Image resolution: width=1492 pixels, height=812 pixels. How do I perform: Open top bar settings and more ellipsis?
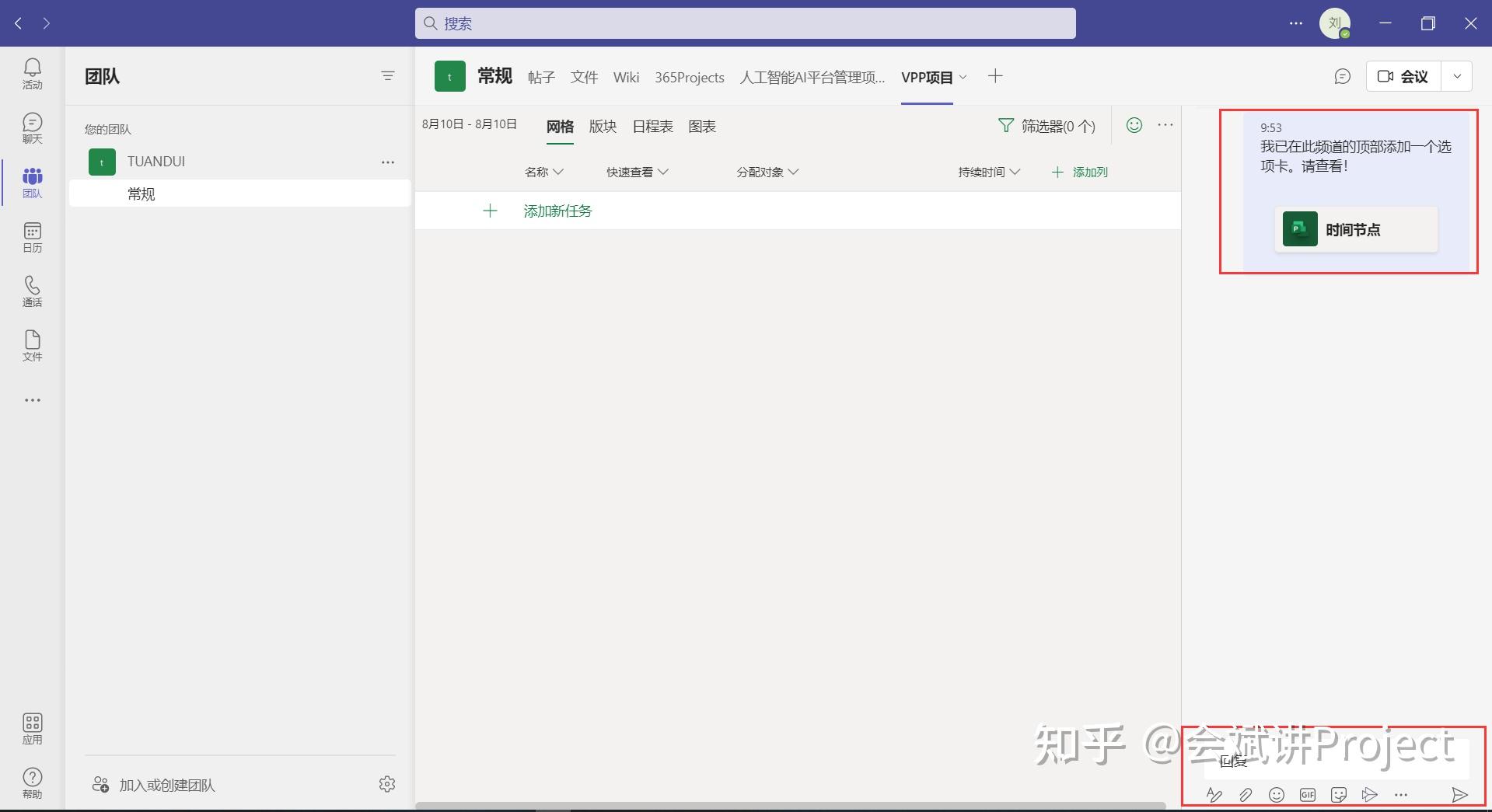(x=1295, y=23)
